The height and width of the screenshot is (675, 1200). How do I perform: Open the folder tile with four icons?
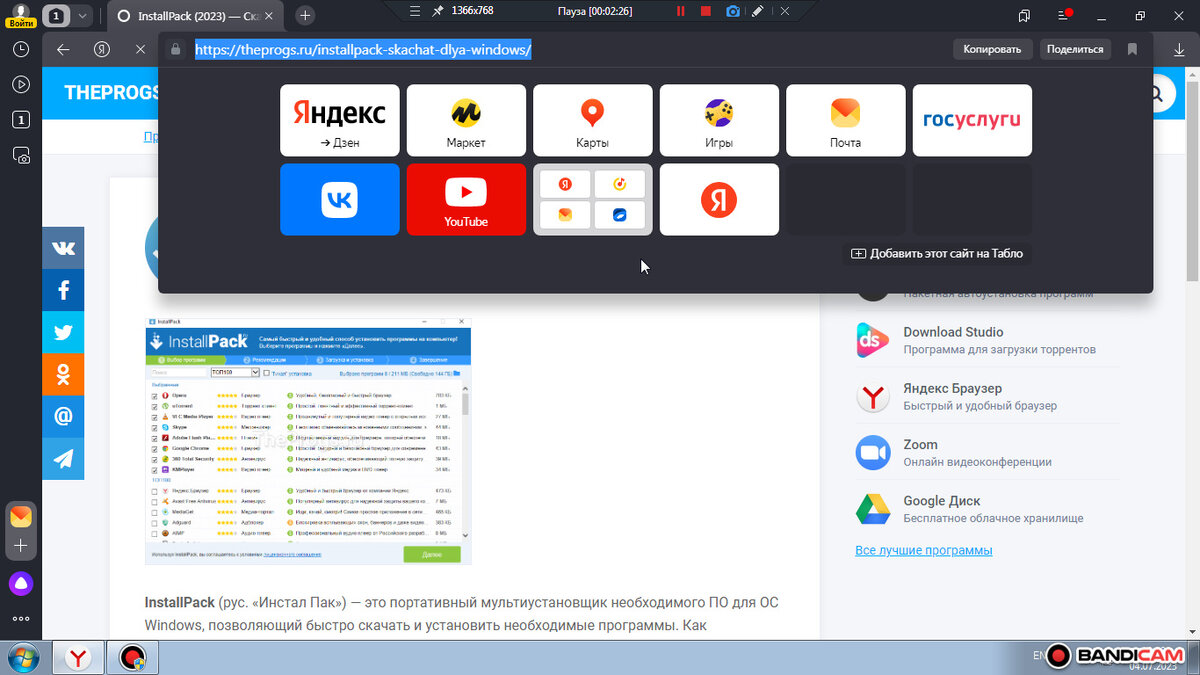click(x=593, y=200)
